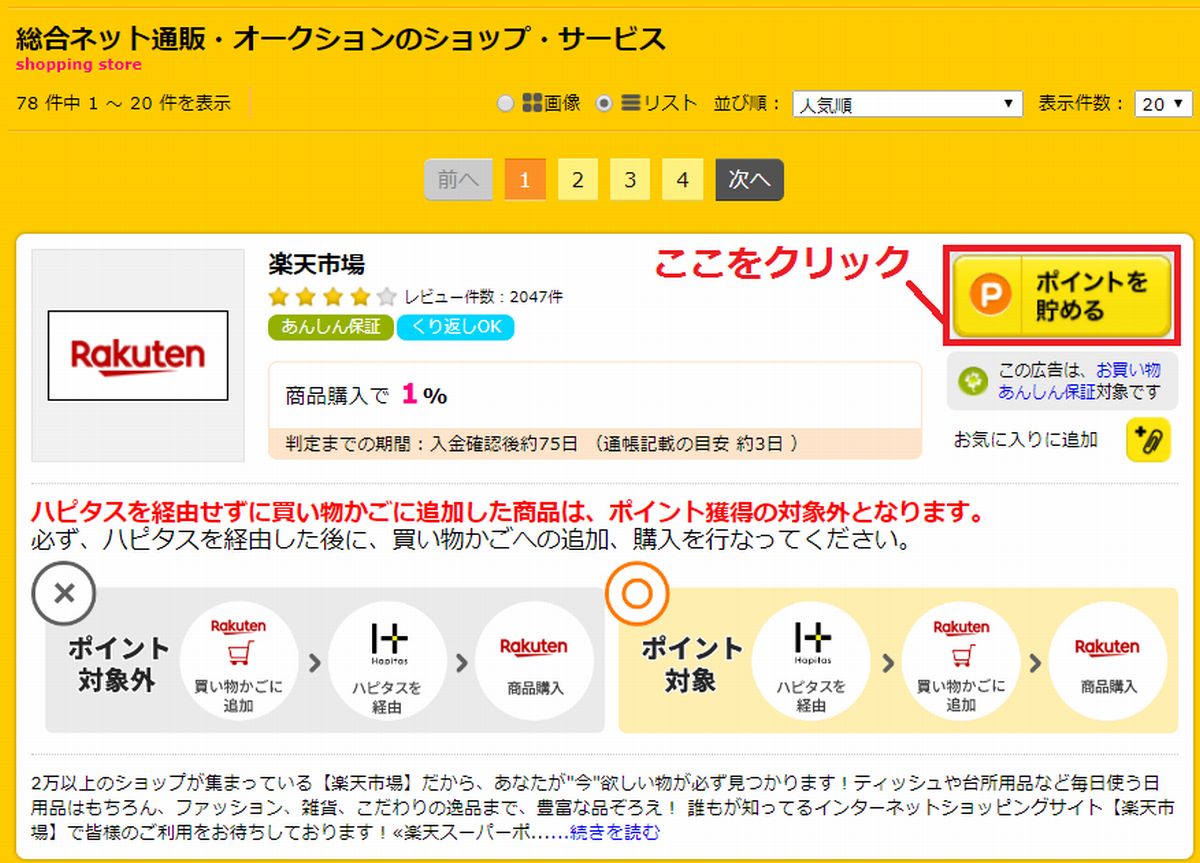Viewport: 1200px width, 863px height.
Task: Click the red ハピタスを経由せずに warning text
Action: coord(508,513)
